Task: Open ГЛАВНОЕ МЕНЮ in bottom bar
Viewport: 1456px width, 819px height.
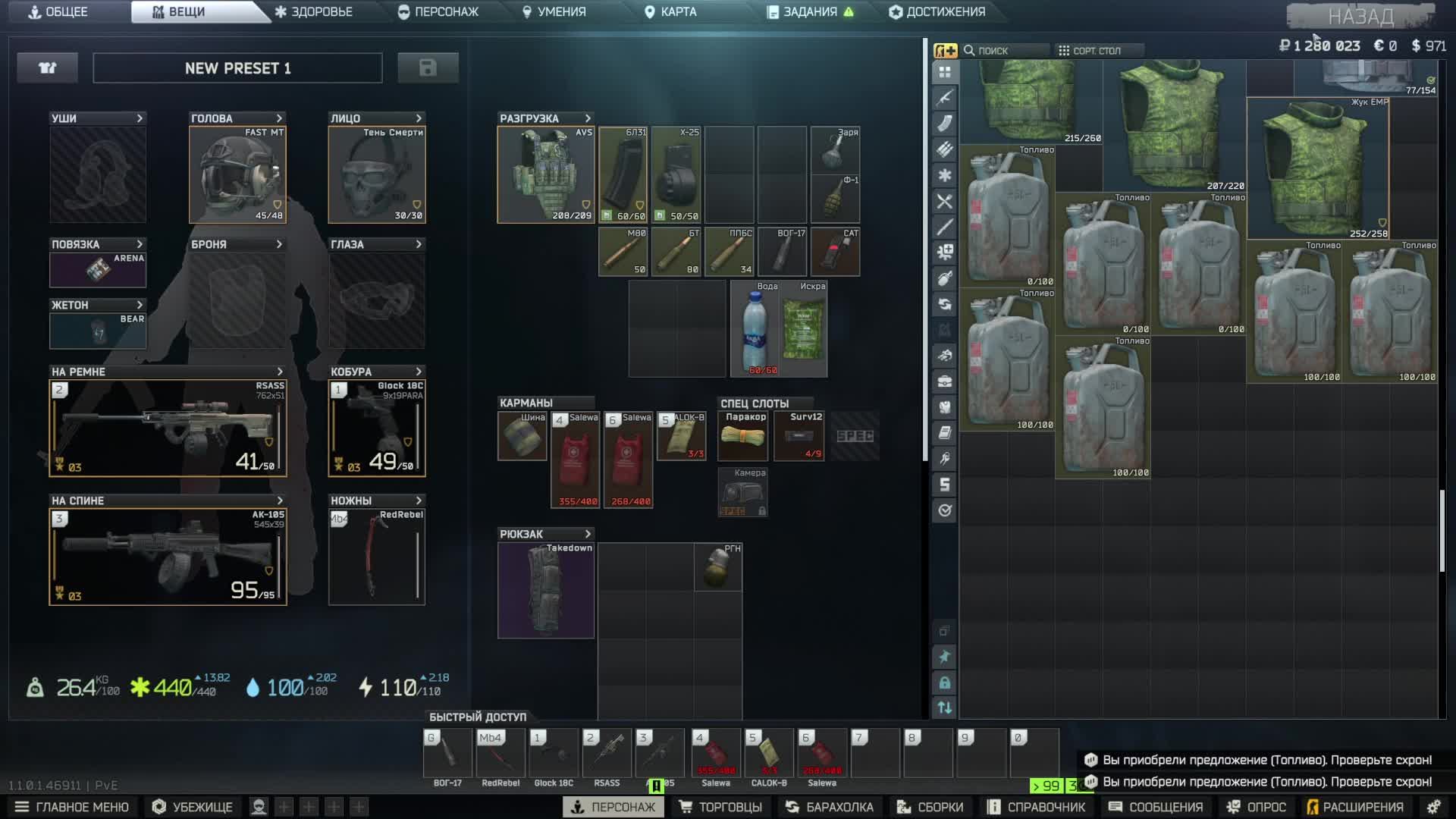Action: [72, 807]
